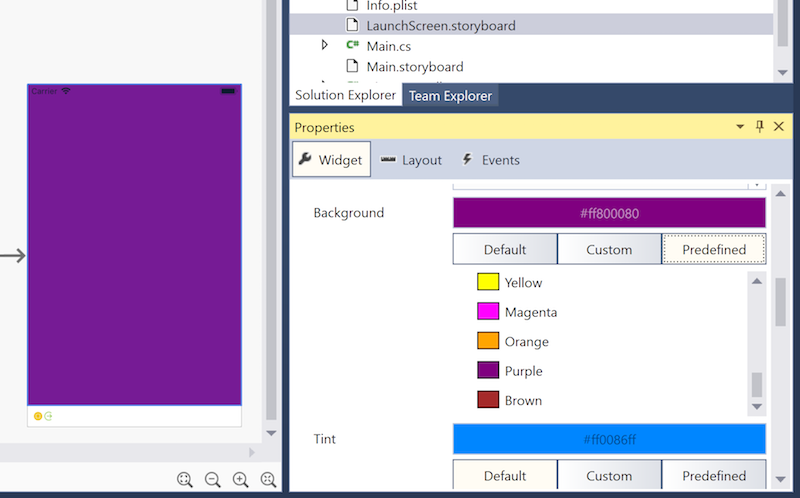
Task: Click the predefined color list scroll-down arrow
Action: tap(757, 407)
